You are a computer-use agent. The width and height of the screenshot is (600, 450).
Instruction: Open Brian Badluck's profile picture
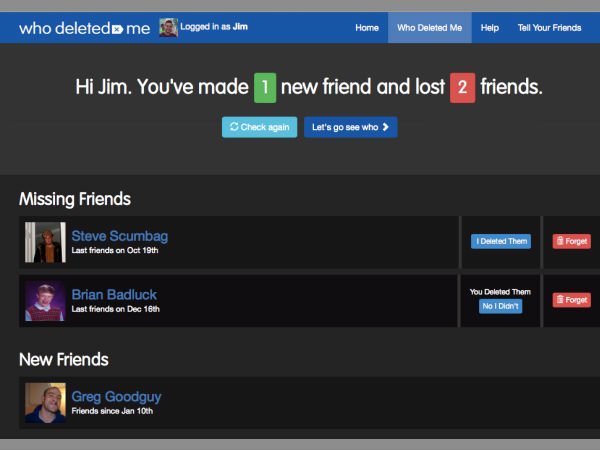click(x=45, y=301)
